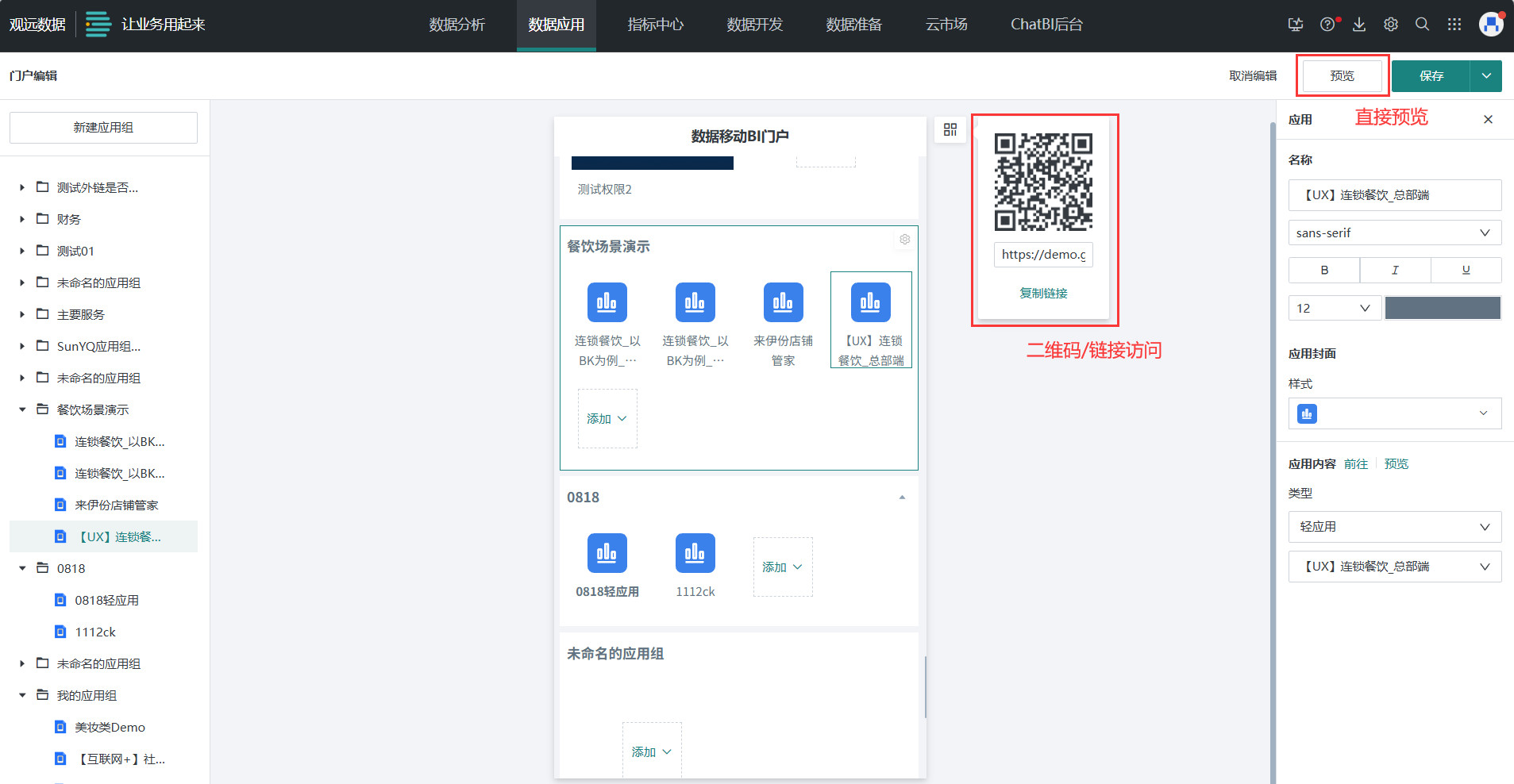The height and width of the screenshot is (784, 1514).
Task: Switch to the 数据分析 tab
Action: tap(457, 25)
